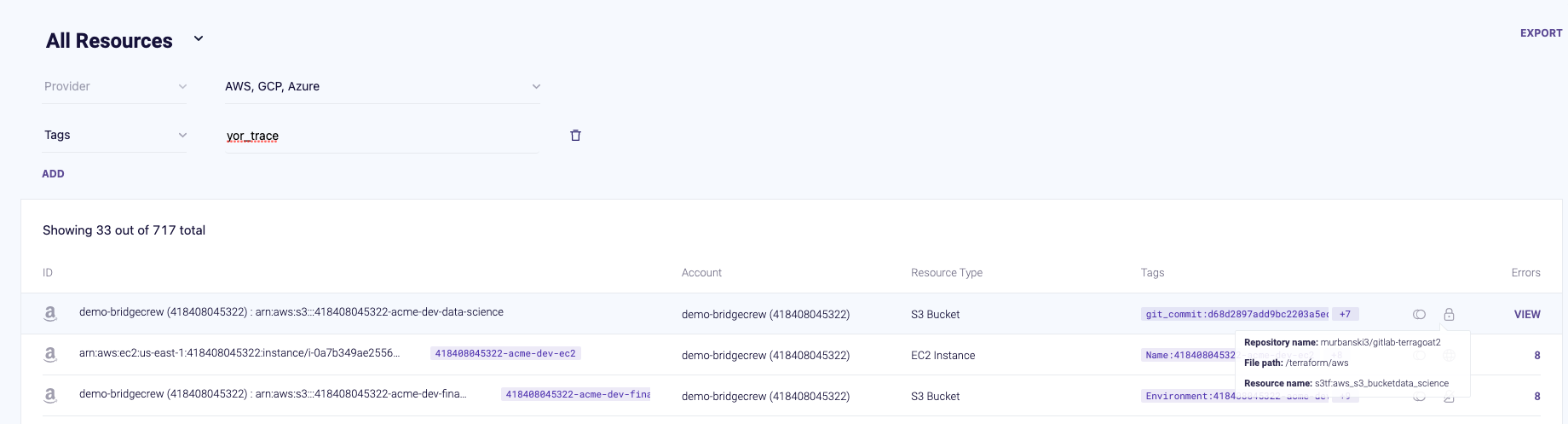The image size is (1568, 424).
Task: Click the lock icon on the data-science row
Action: pos(1449,314)
